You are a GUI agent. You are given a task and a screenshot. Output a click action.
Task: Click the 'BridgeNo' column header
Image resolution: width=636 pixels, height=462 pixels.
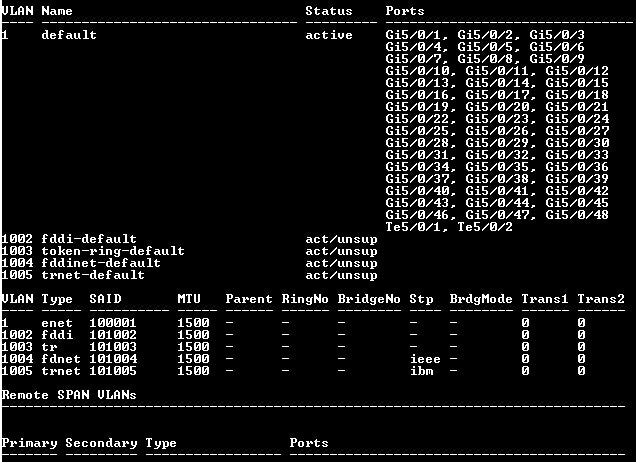(369, 299)
